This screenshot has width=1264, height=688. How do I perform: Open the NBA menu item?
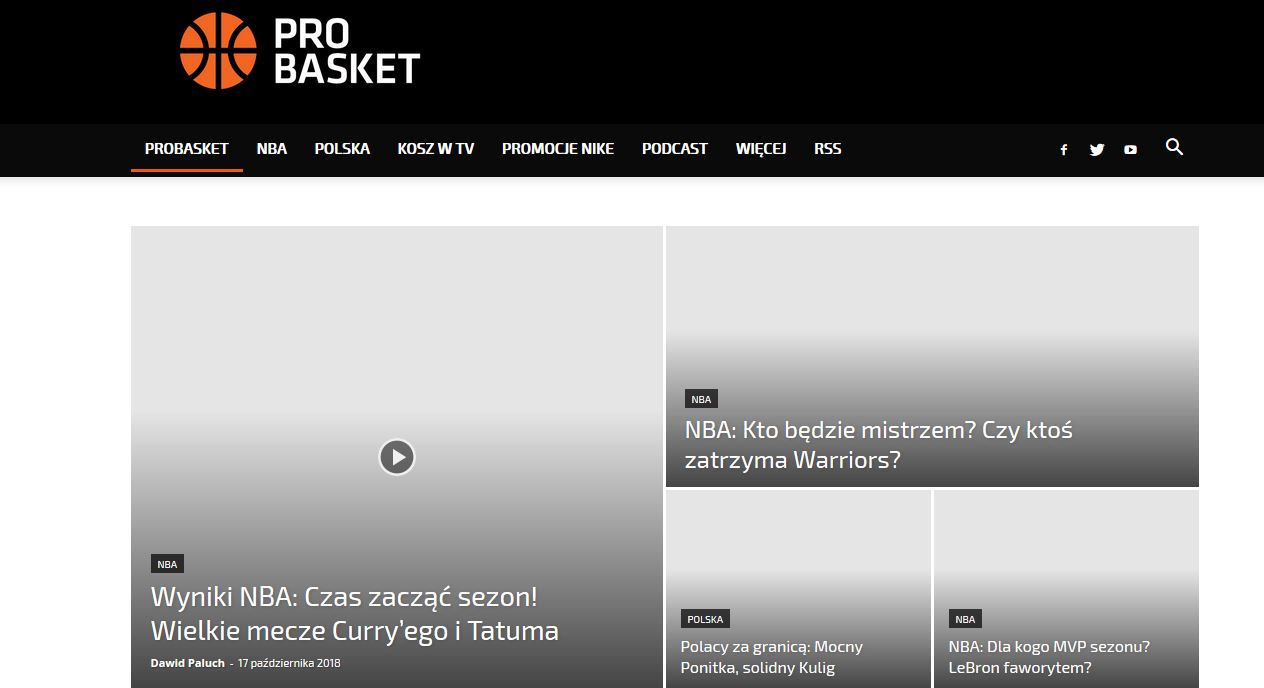[272, 148]
